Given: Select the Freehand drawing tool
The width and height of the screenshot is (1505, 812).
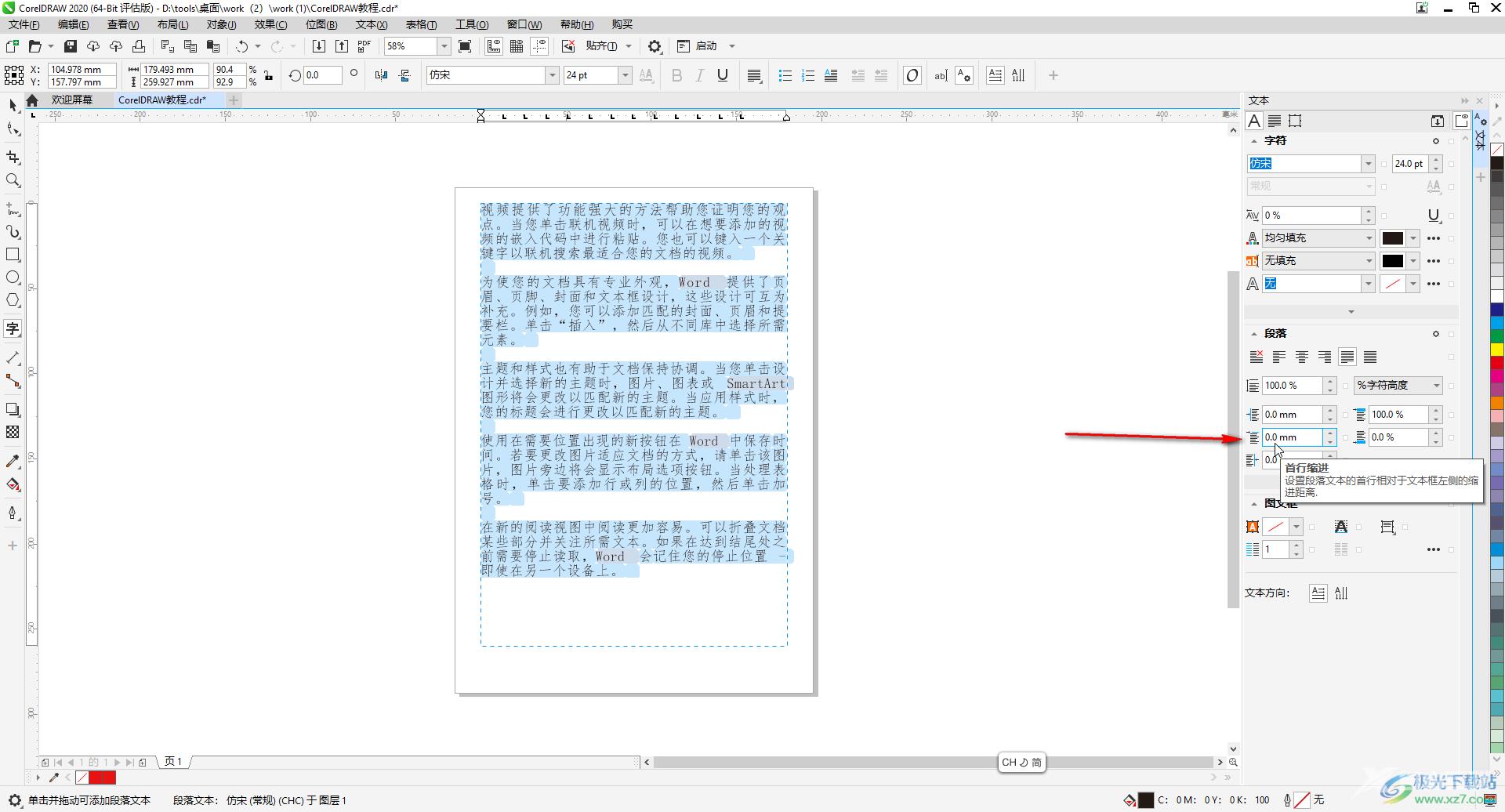Looking at the screenshot, I should coord(13,209).
